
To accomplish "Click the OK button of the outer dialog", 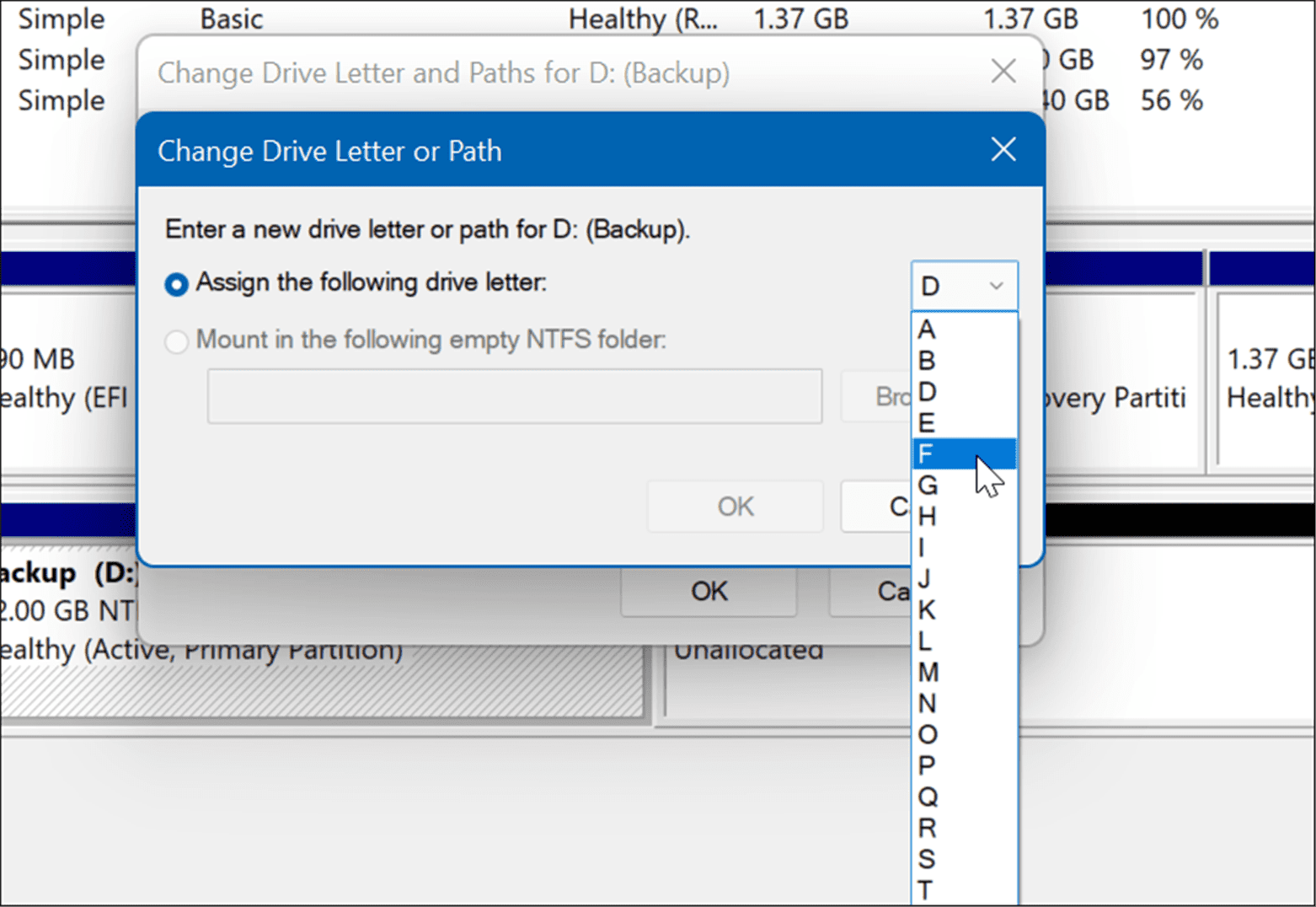I will point(708,591).
